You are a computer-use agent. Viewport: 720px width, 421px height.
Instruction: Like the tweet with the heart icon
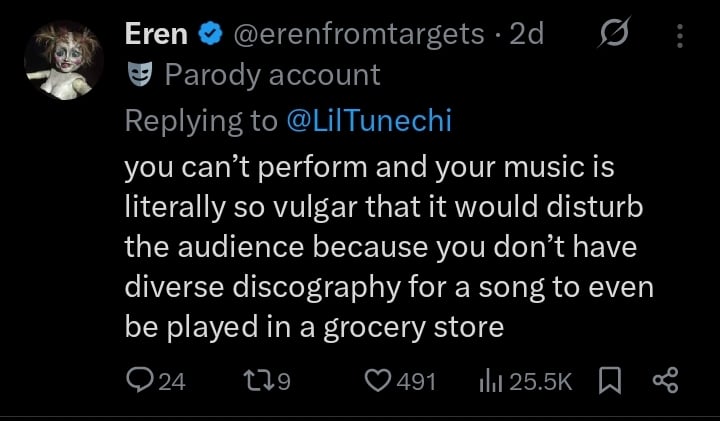point(377,380)
